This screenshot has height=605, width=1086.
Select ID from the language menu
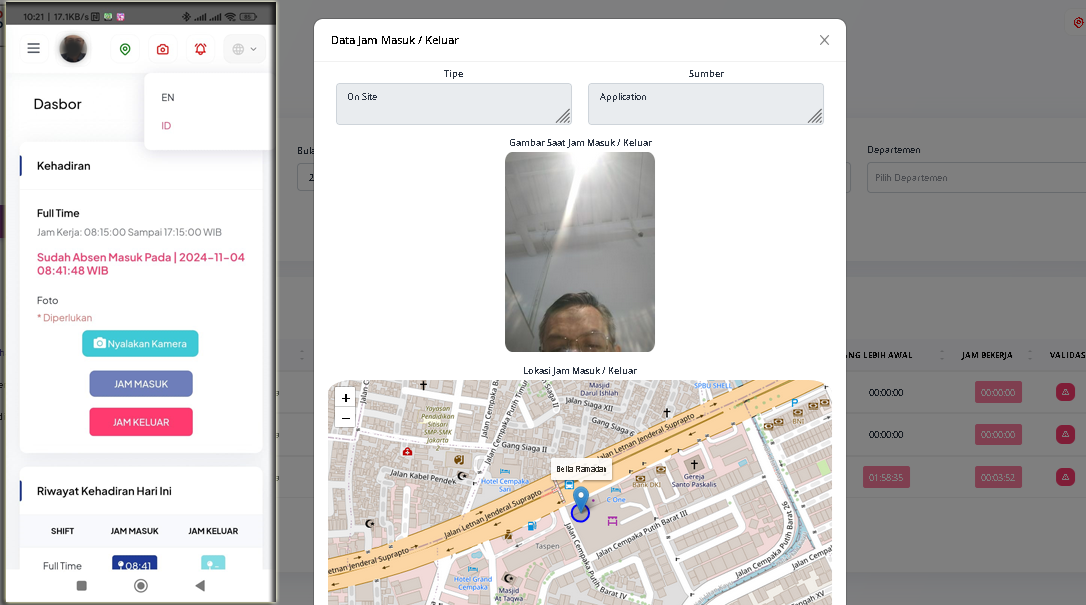click(x=166, y=125)
